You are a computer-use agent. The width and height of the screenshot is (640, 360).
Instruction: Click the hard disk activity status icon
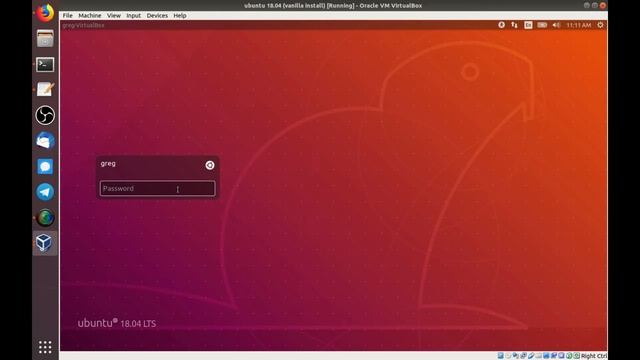[500, 356]
